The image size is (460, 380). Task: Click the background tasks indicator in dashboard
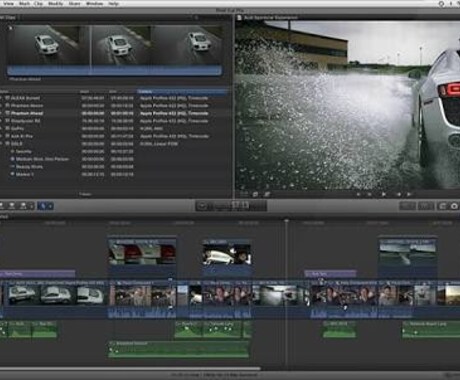[x=203, y=206]
